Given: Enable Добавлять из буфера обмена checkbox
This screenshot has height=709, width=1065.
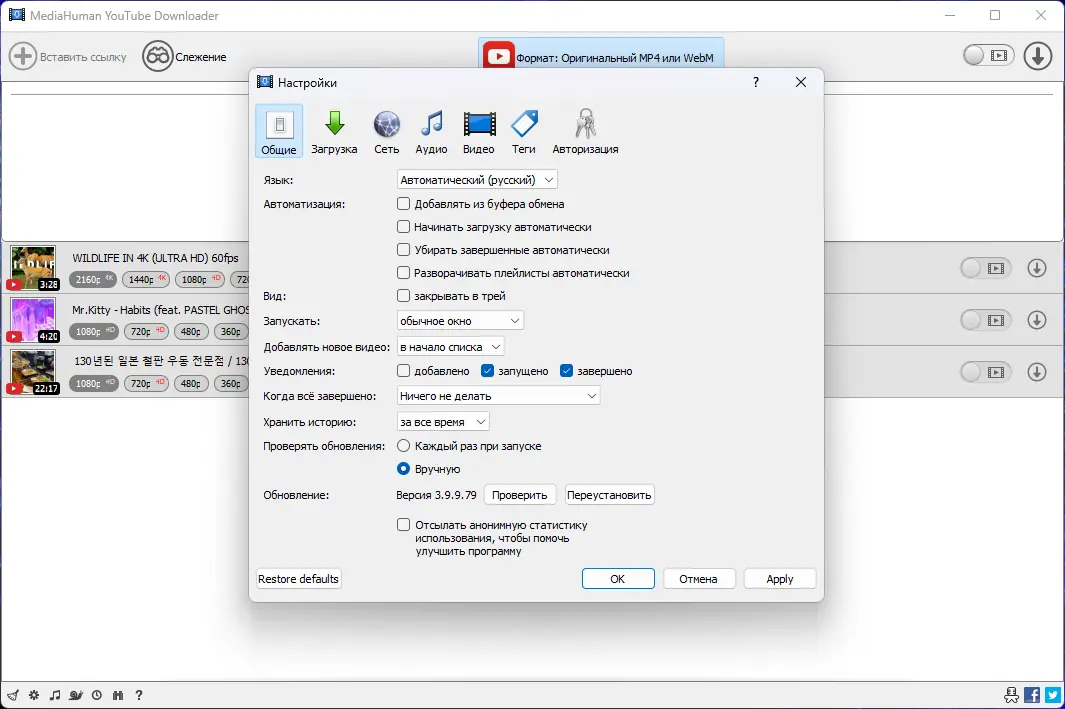Looking at the screenshot, I should click(x=403, y=204).
